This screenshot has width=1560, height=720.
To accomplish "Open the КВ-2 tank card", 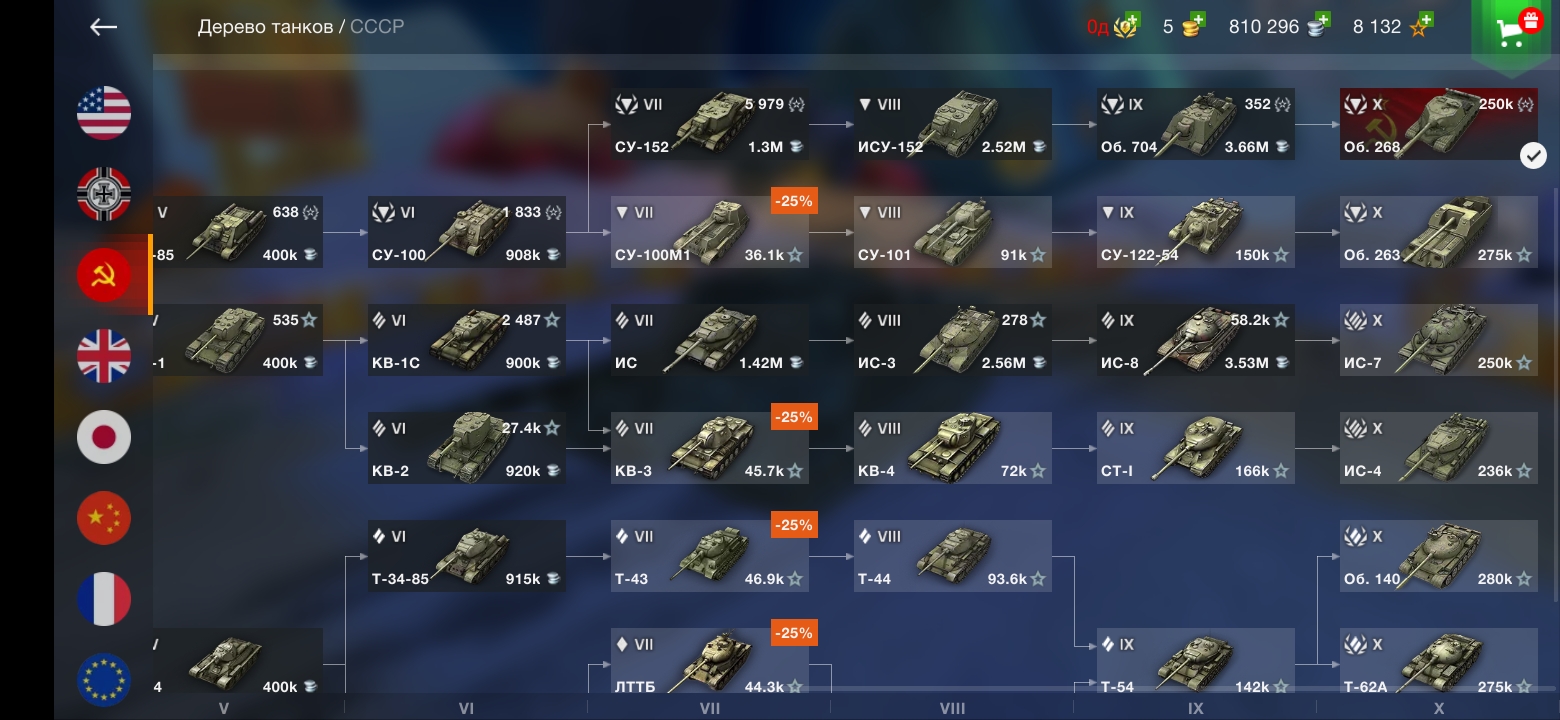I will pyautogui.click(x=467, y=448).
